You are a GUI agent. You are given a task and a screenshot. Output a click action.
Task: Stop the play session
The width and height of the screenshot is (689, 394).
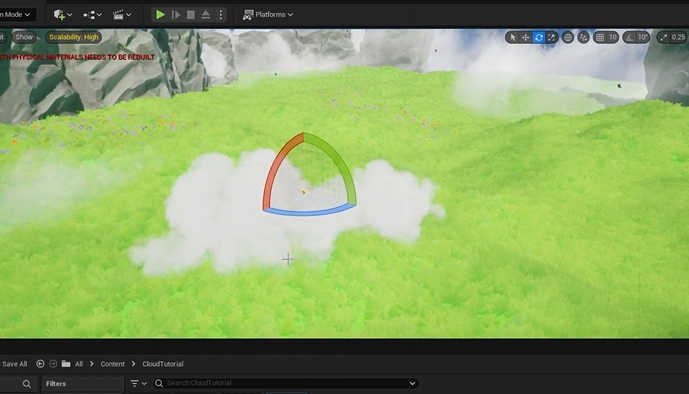tap(191, 14)
